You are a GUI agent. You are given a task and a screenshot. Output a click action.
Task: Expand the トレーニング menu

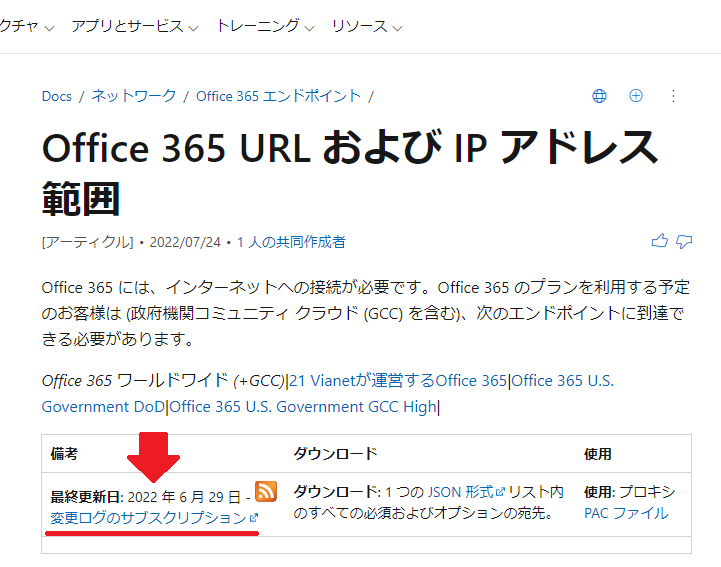pos(265,26)
